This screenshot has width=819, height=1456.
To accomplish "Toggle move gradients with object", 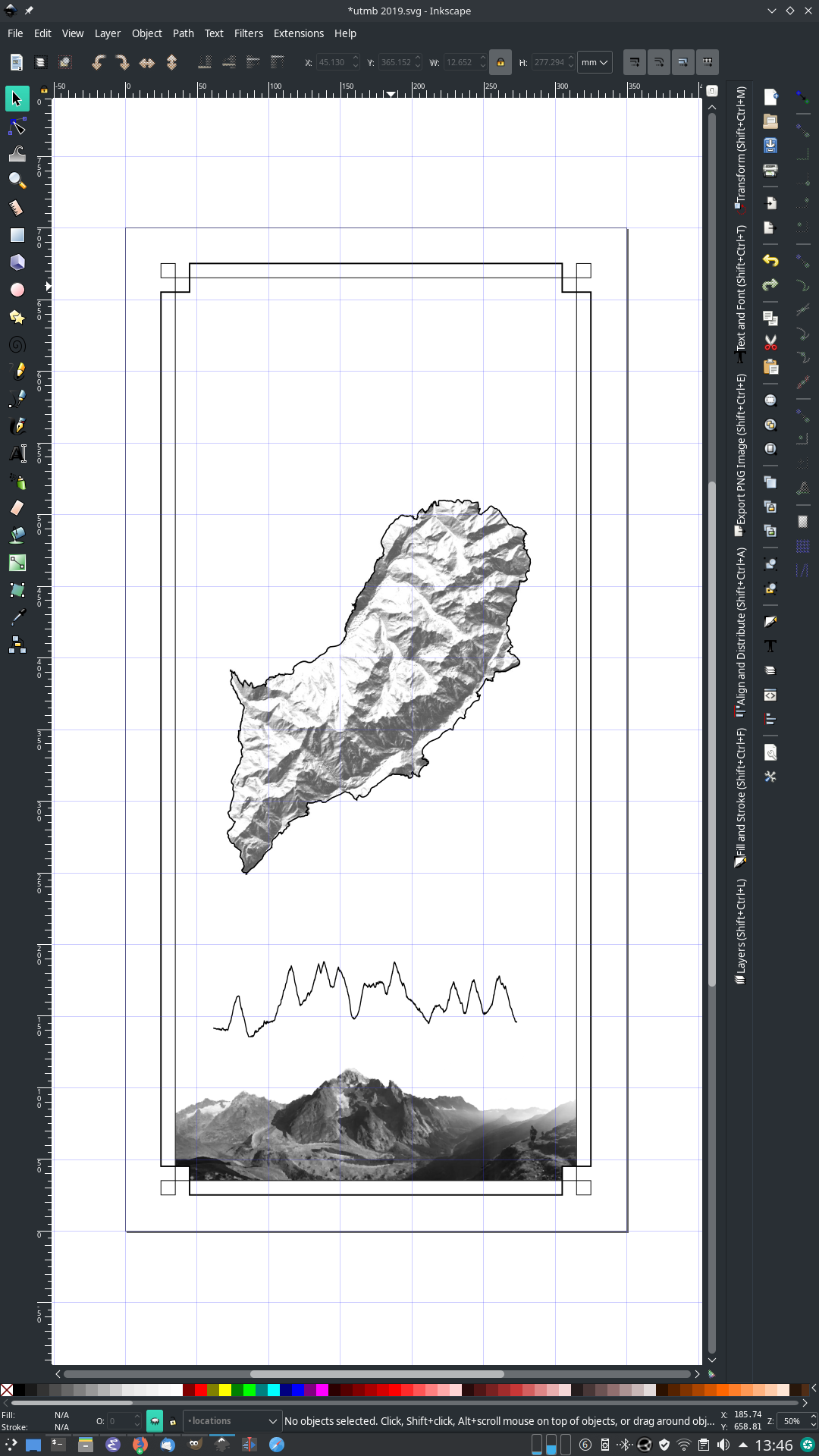I will (x=683, y=62).
